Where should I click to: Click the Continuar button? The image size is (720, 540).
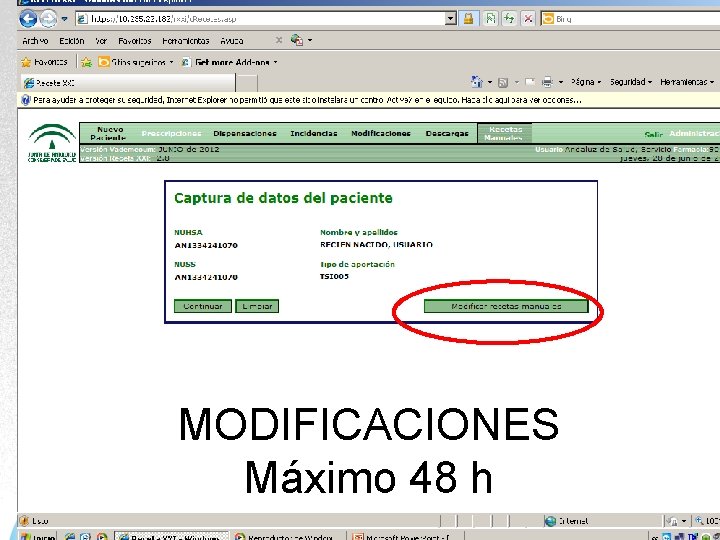coord(202,306)
